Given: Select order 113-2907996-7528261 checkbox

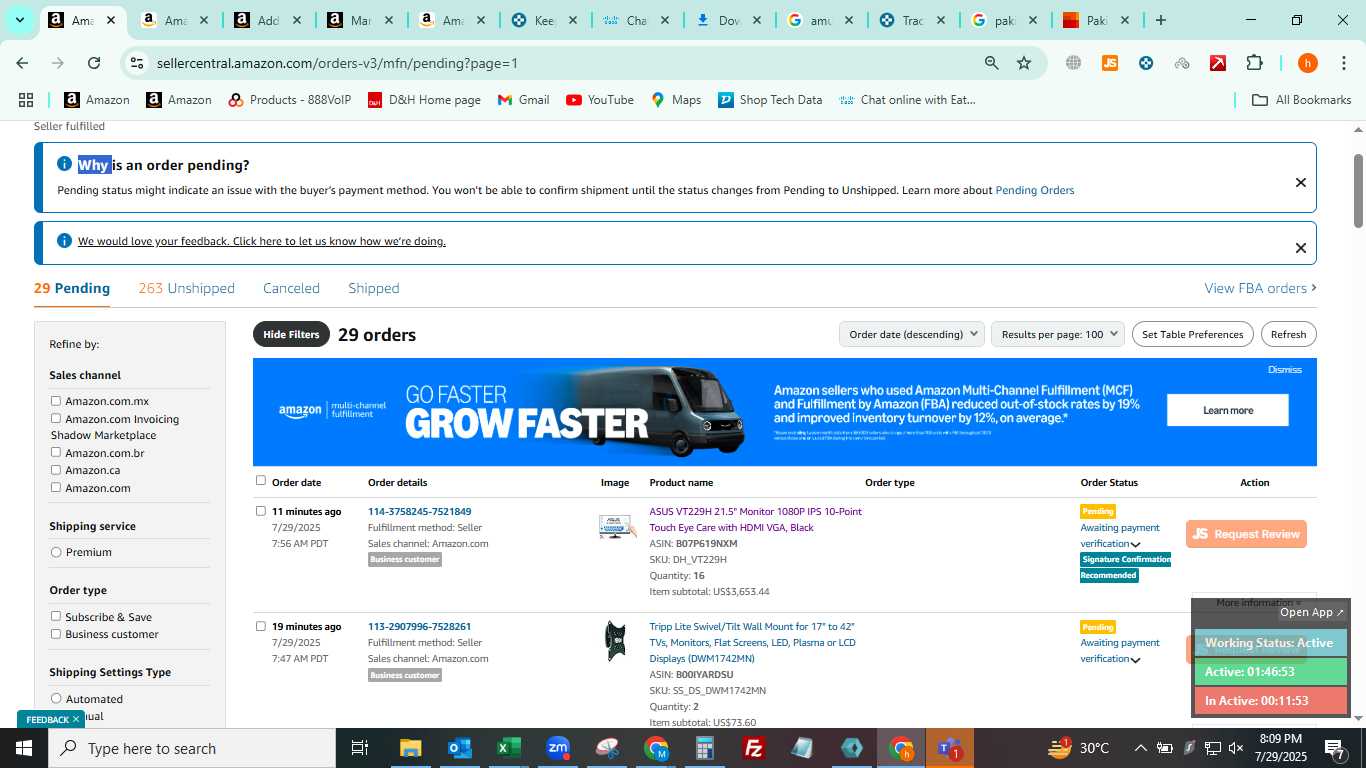Looking at the screenshot, I should pyautogui.click(x=261, y=626).
